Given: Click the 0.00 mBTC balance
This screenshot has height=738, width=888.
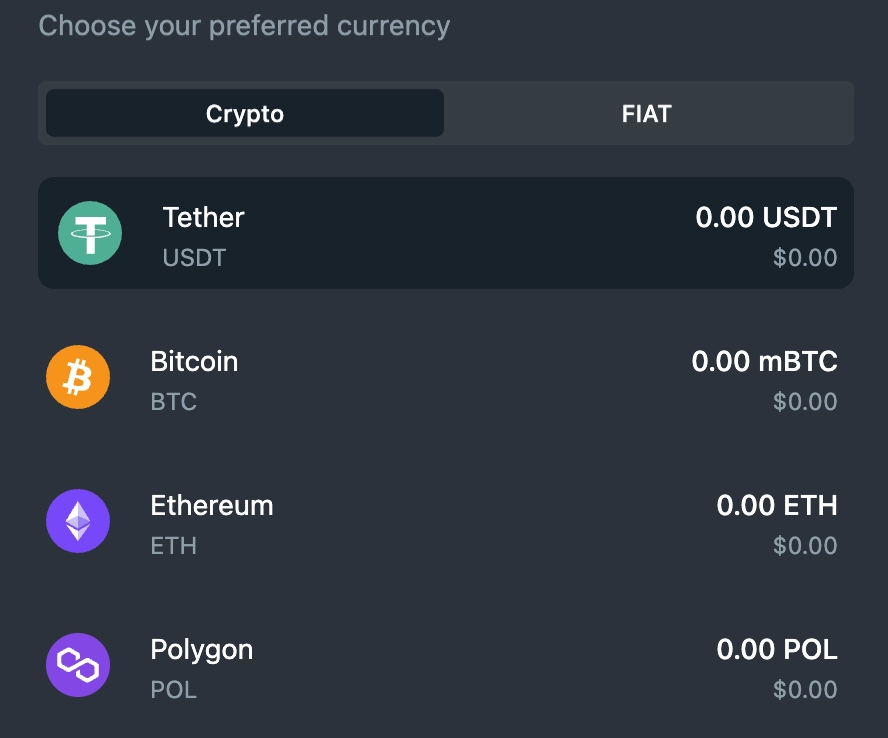Looking at the screenshot, I should [x=765, y=361].
